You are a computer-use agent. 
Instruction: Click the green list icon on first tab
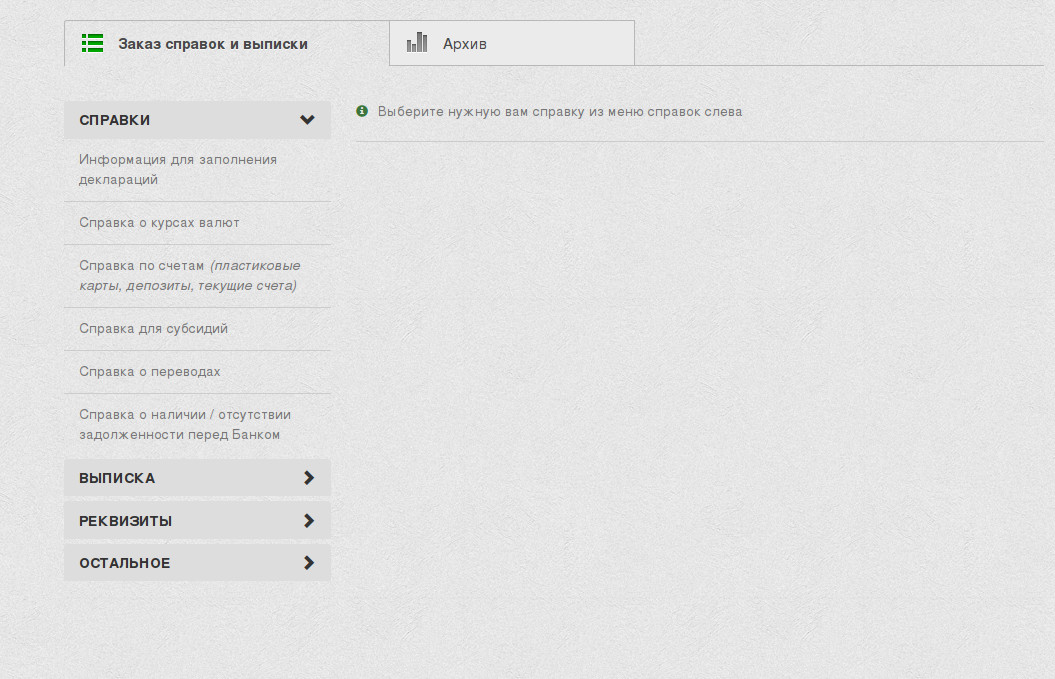(92, 43)
